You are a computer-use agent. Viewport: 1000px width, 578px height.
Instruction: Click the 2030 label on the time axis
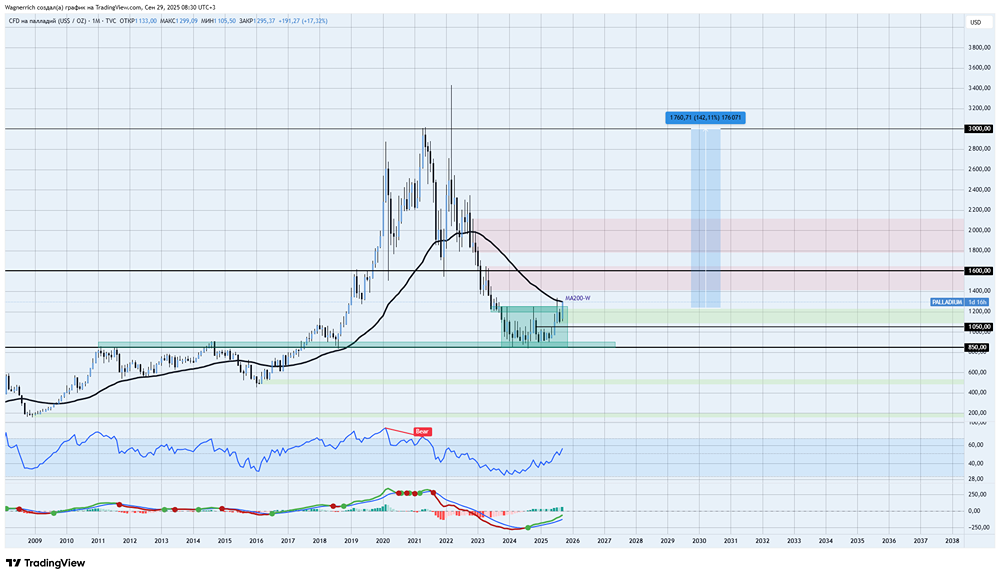[x=699, y=541]
